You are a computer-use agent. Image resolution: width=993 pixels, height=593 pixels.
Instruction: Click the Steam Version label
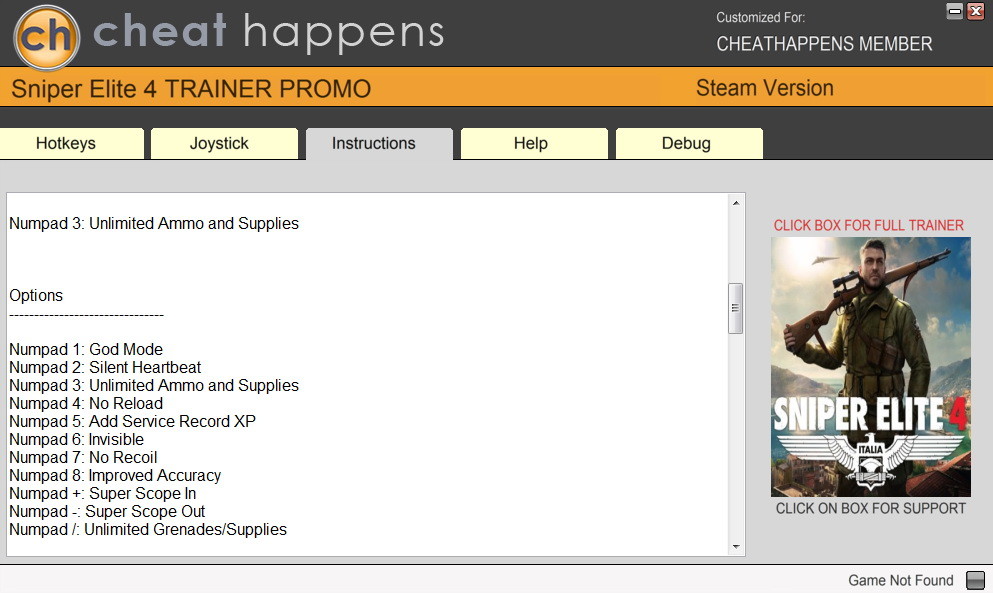(x=764, y=87)
